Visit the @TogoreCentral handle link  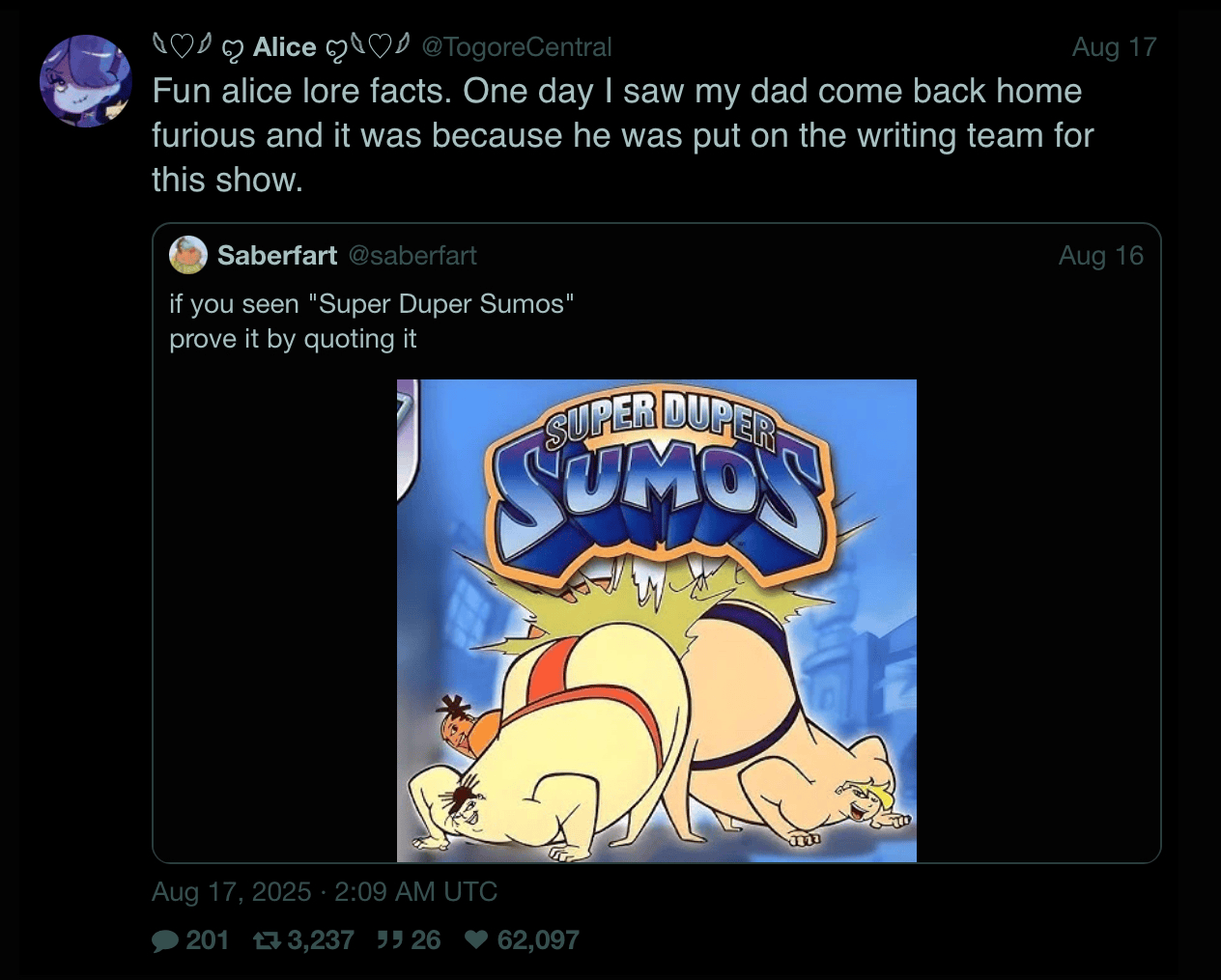point(517,47)
